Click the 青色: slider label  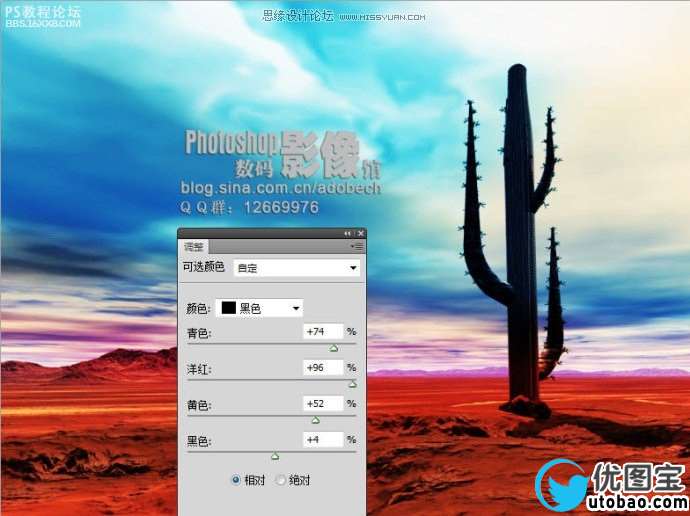coord(199,333)
